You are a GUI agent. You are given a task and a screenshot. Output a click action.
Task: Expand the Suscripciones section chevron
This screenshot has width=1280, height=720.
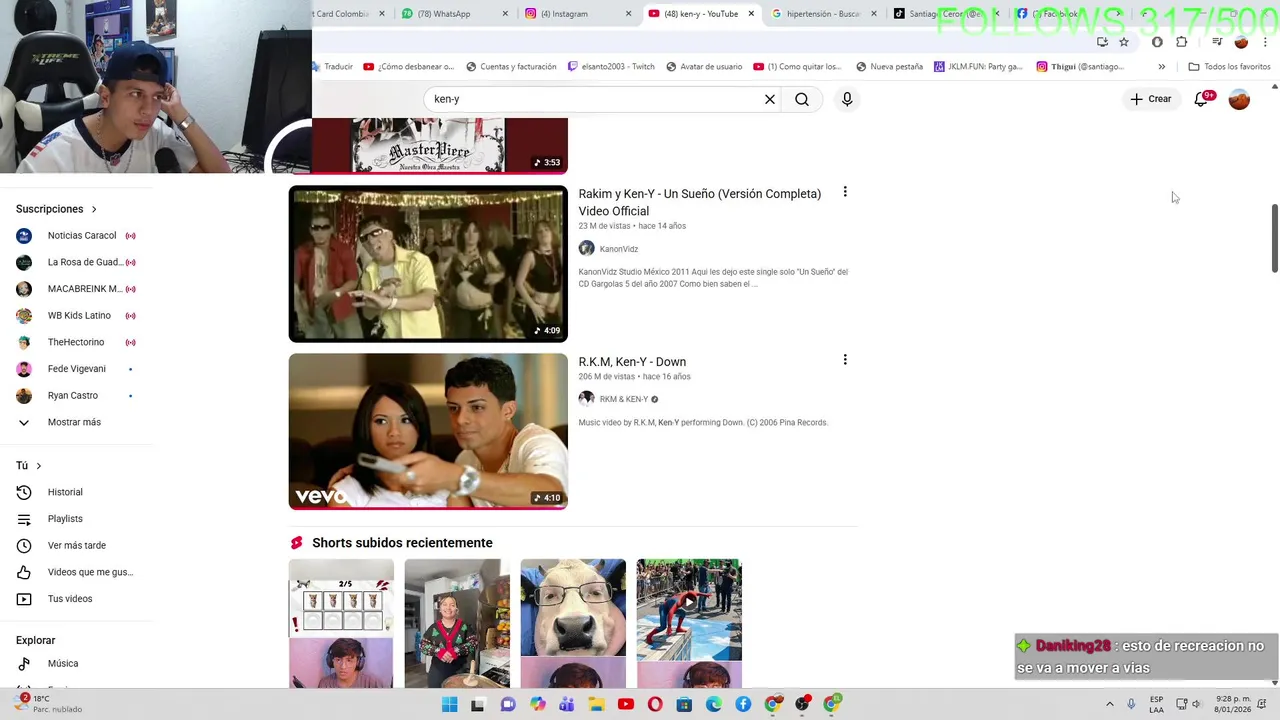tap(94, 209)
